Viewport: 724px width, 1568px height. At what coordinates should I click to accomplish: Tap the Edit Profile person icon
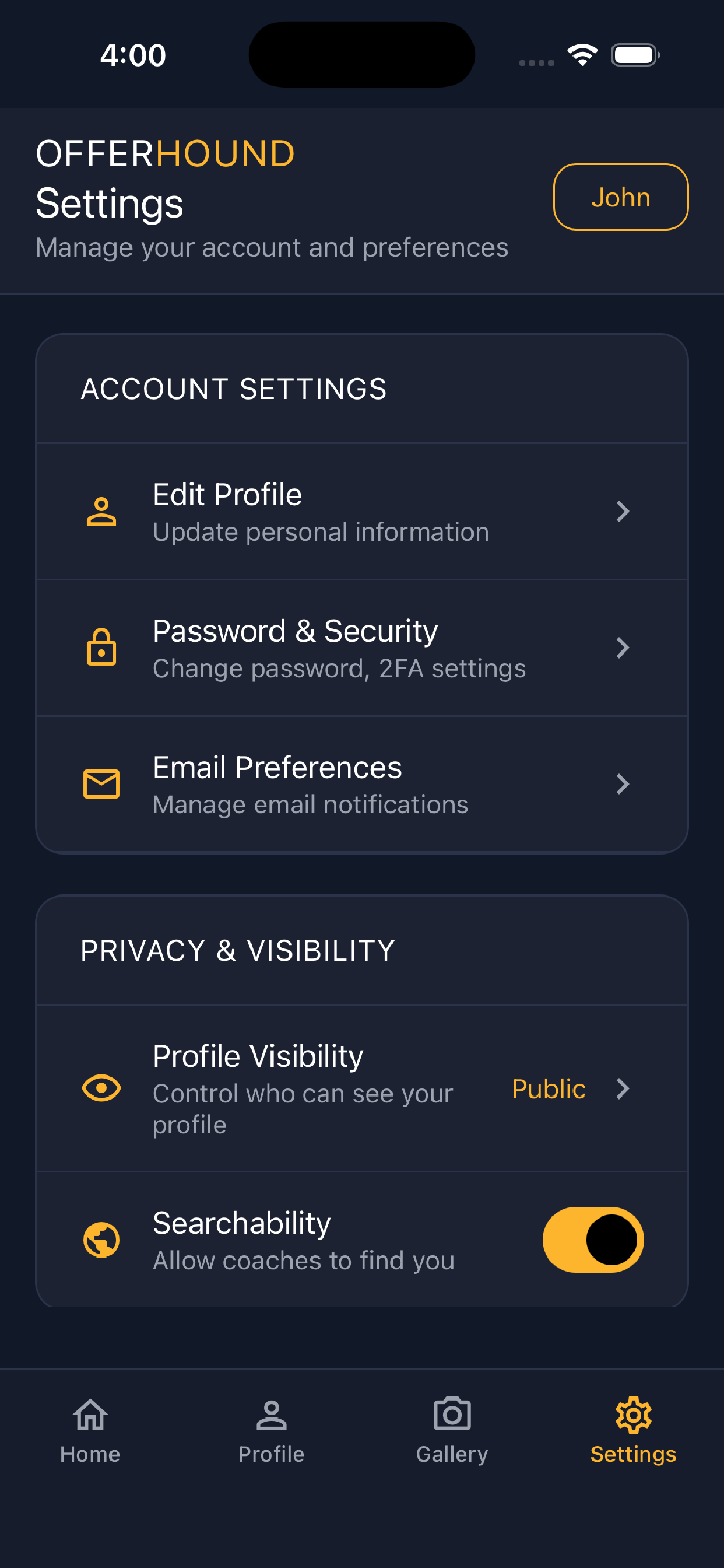click(101, 512)
